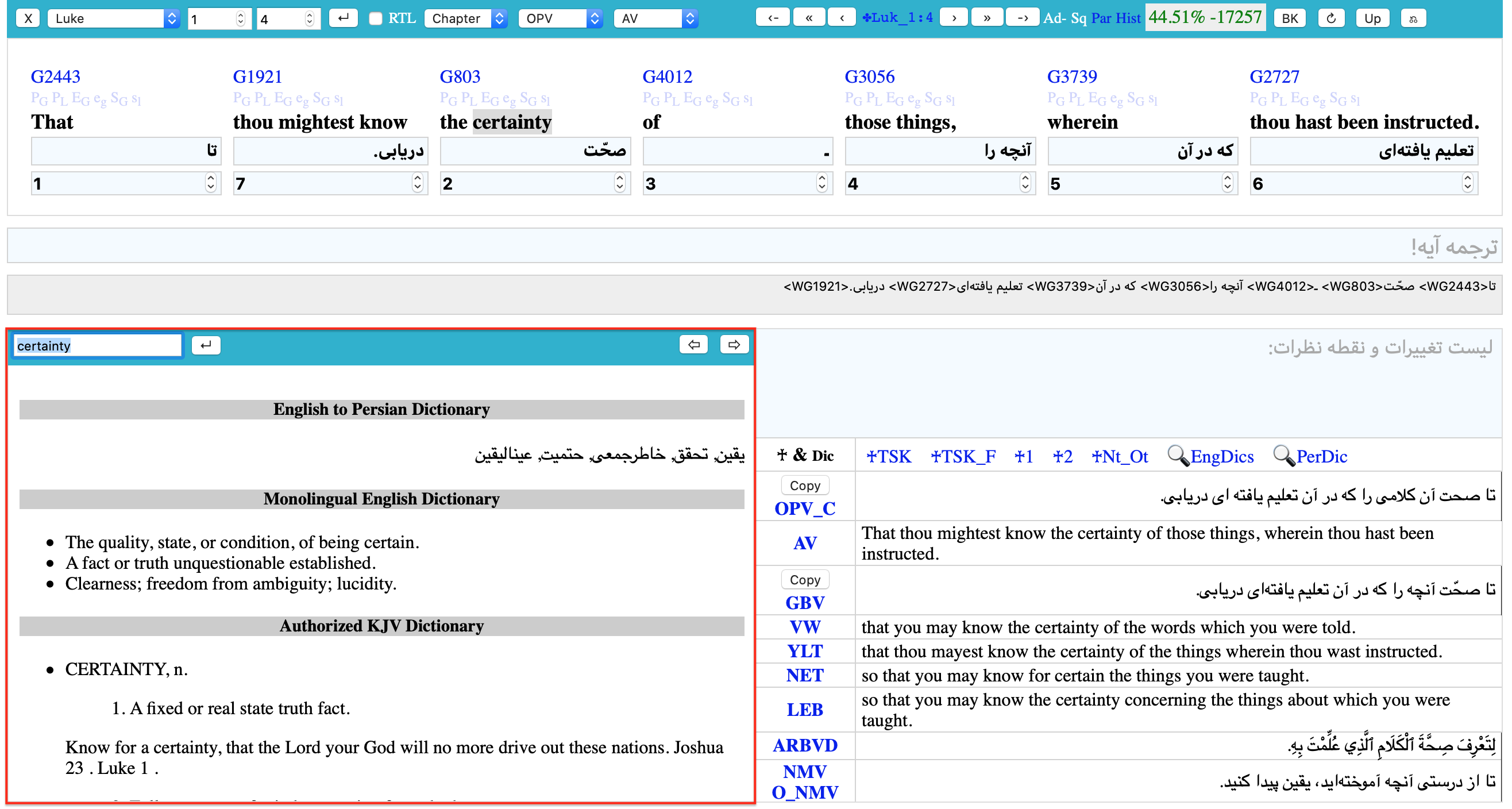Image resolution: width=1512 pixels, height=809 pixels.
Task: Click the single right chevron › button
Action: pyautogui.click(x=954, y=18)
